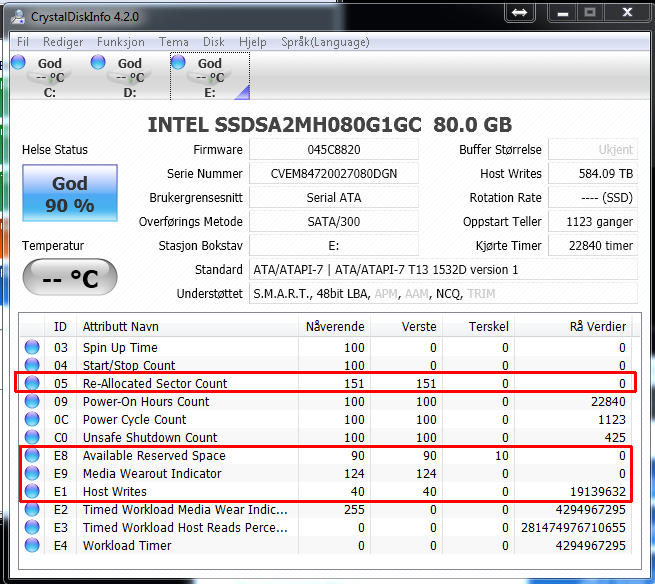Click raw value 281474976710655
This screenshot has width=655, height=584.
573,528
